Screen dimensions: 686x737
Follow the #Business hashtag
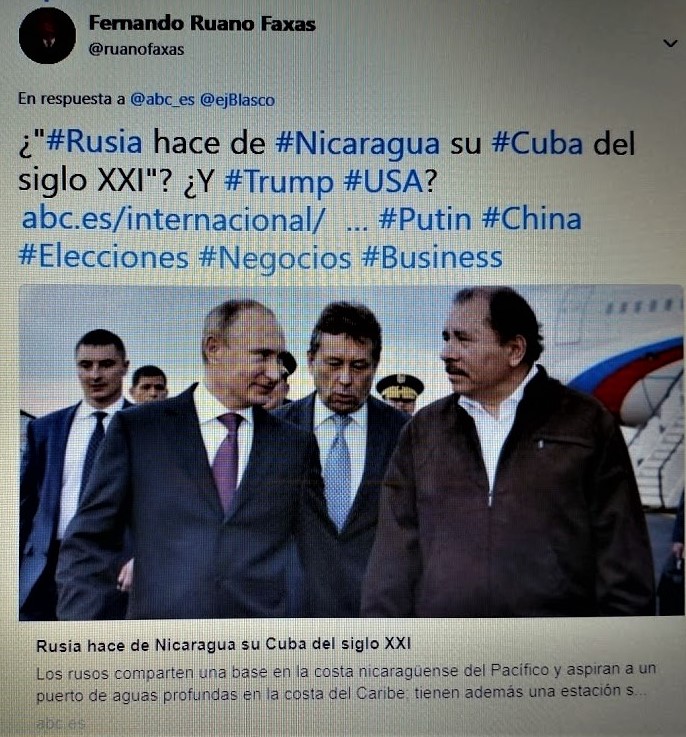coord(432,258)
